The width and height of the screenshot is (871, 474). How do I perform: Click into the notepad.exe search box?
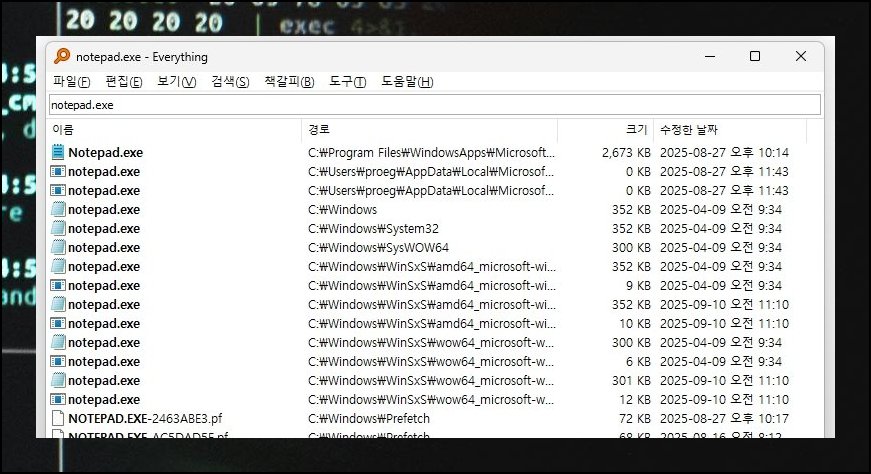point(435,105)
